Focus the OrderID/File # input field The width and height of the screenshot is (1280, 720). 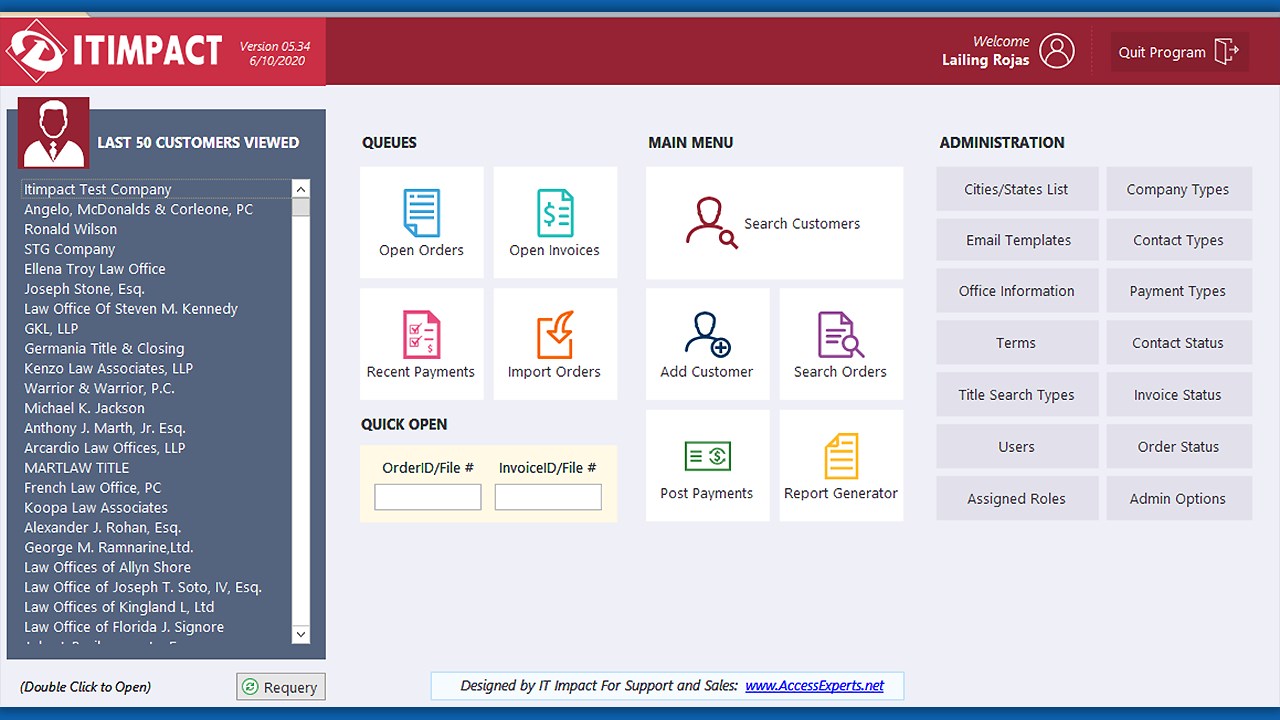428,497
